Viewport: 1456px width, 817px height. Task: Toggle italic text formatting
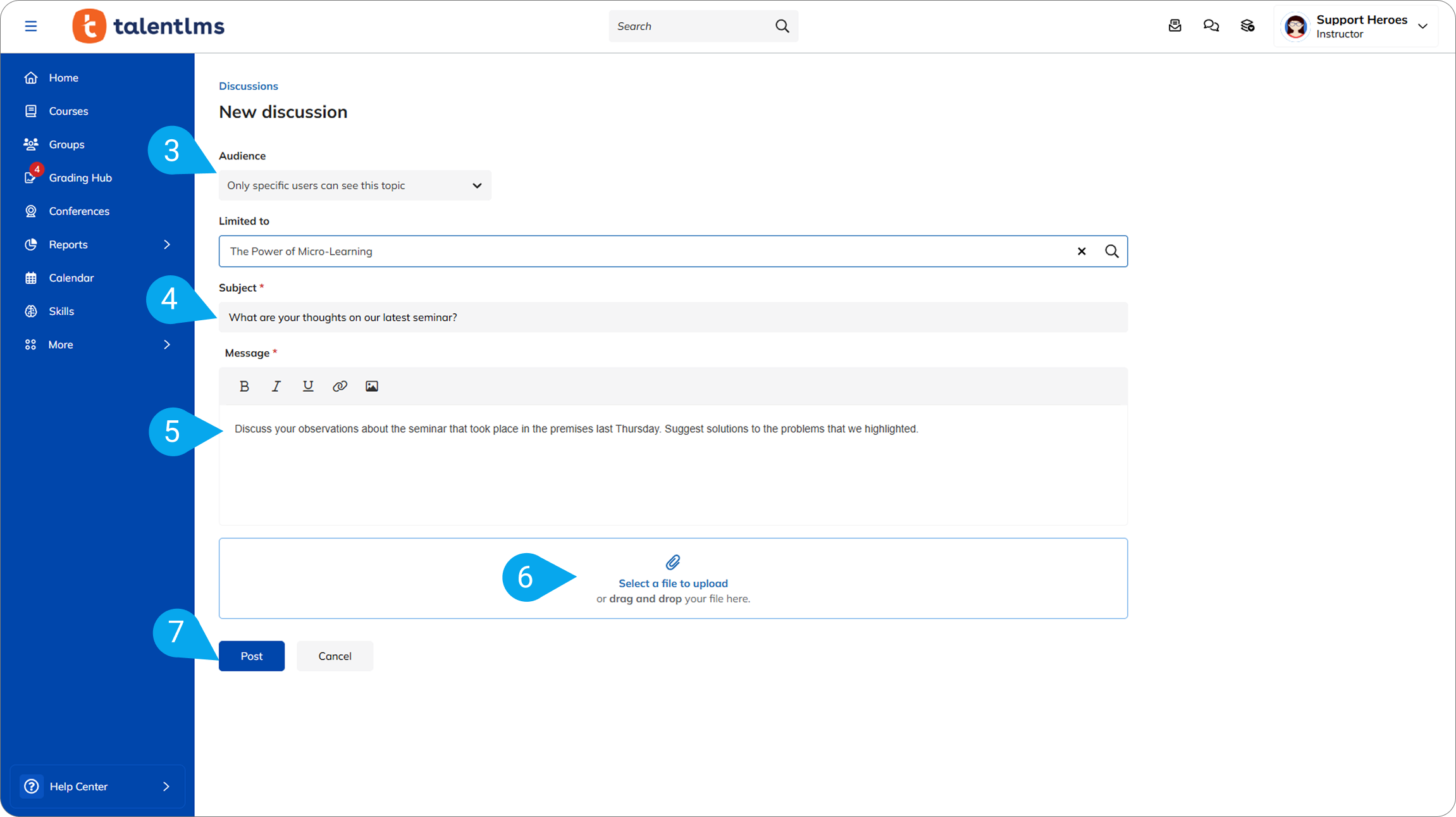point(276,386)
